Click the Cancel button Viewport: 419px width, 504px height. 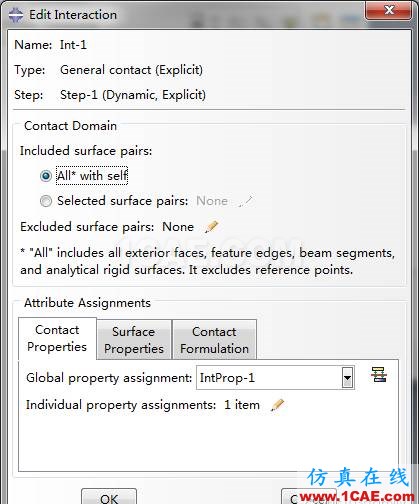coord(308,498)
